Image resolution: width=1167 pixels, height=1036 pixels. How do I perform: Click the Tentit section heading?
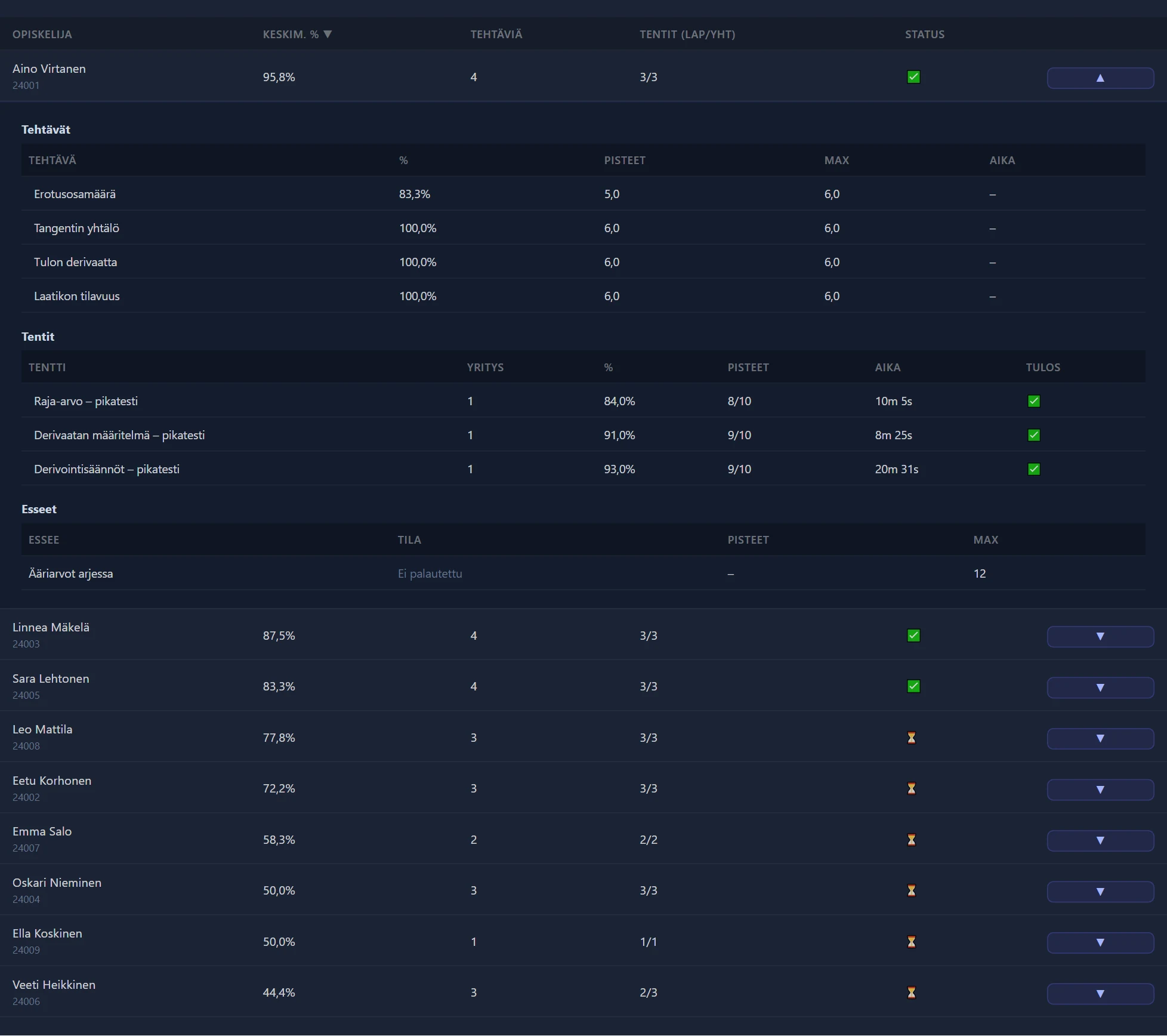point(38,337)
